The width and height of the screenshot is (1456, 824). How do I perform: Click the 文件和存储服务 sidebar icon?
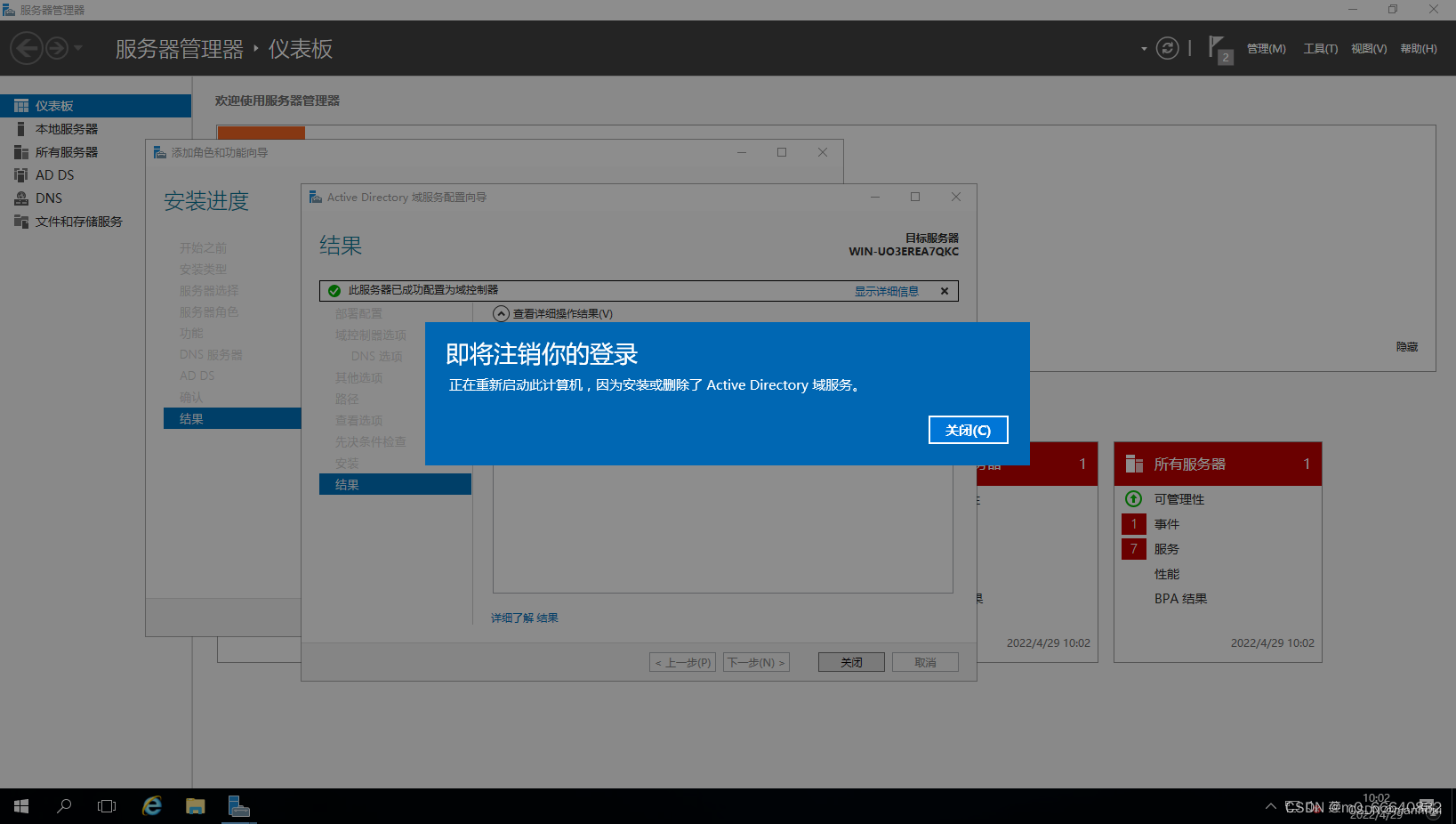pyautogui.click(x=21, y=222)
